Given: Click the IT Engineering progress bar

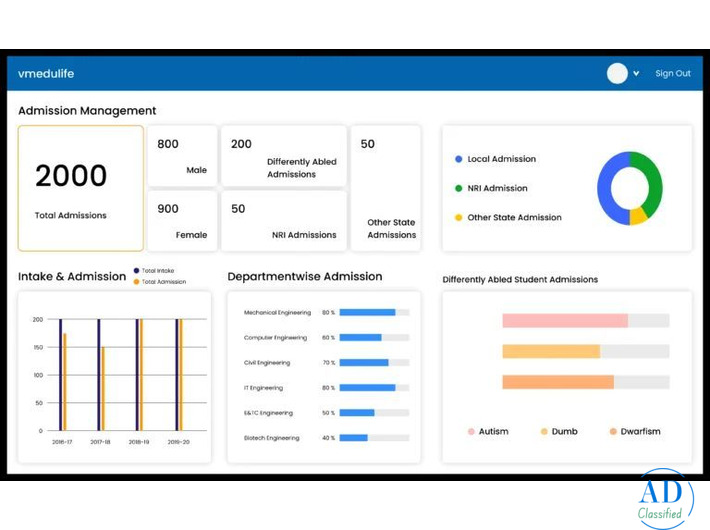Looking at the screenshot, I should pyautogui.click(x=374, y=388).
